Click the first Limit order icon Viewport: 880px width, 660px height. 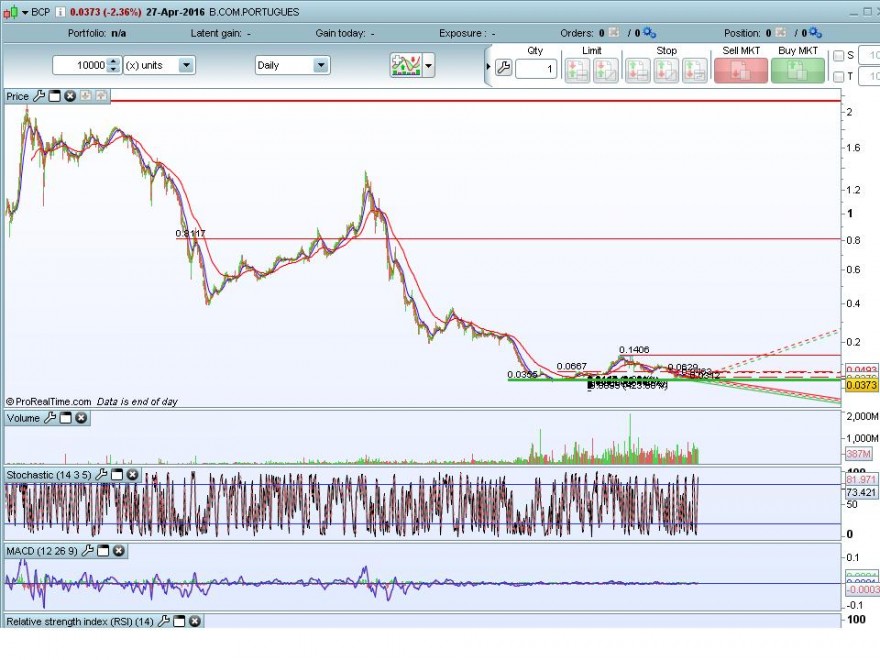click(x=577, y=71)
